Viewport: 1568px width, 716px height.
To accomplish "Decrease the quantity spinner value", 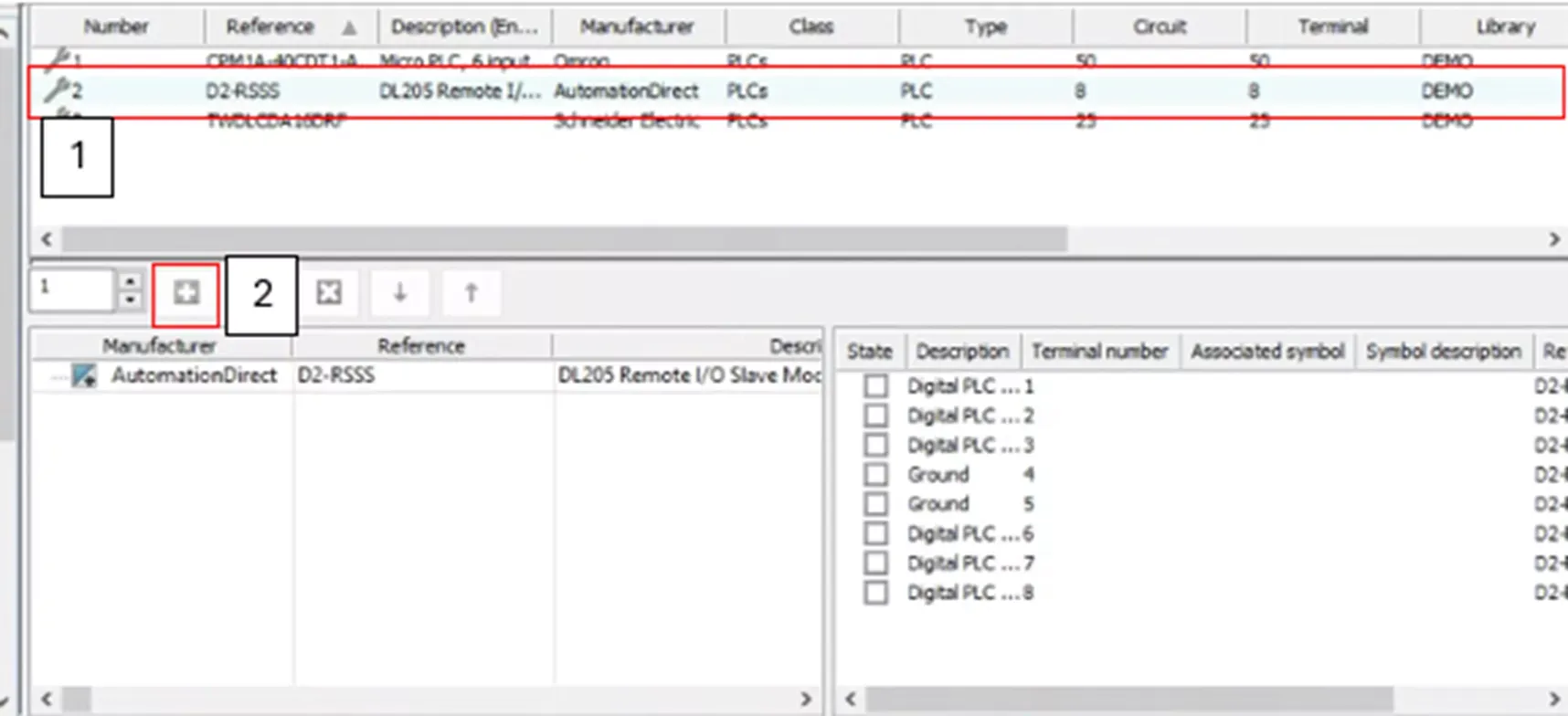I will tap(130, 300).
